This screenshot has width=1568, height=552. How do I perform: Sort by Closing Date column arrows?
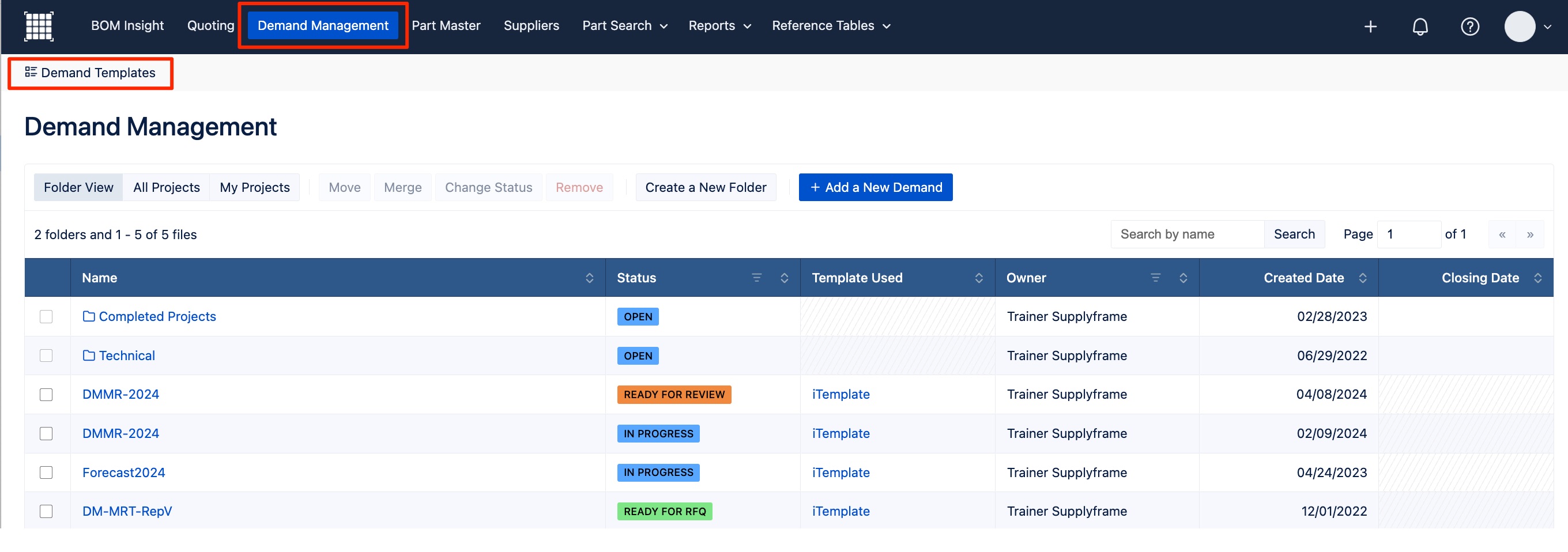pyautogui.click(x=1537, y=278)
